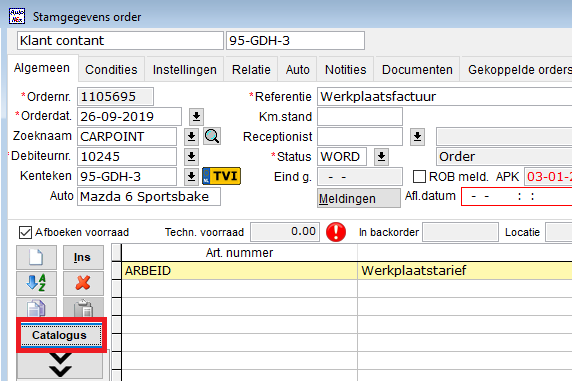572x381 pixels.
Task: Open the Debiteurnr. dropdown arrow
Action: tap(191, 157)
